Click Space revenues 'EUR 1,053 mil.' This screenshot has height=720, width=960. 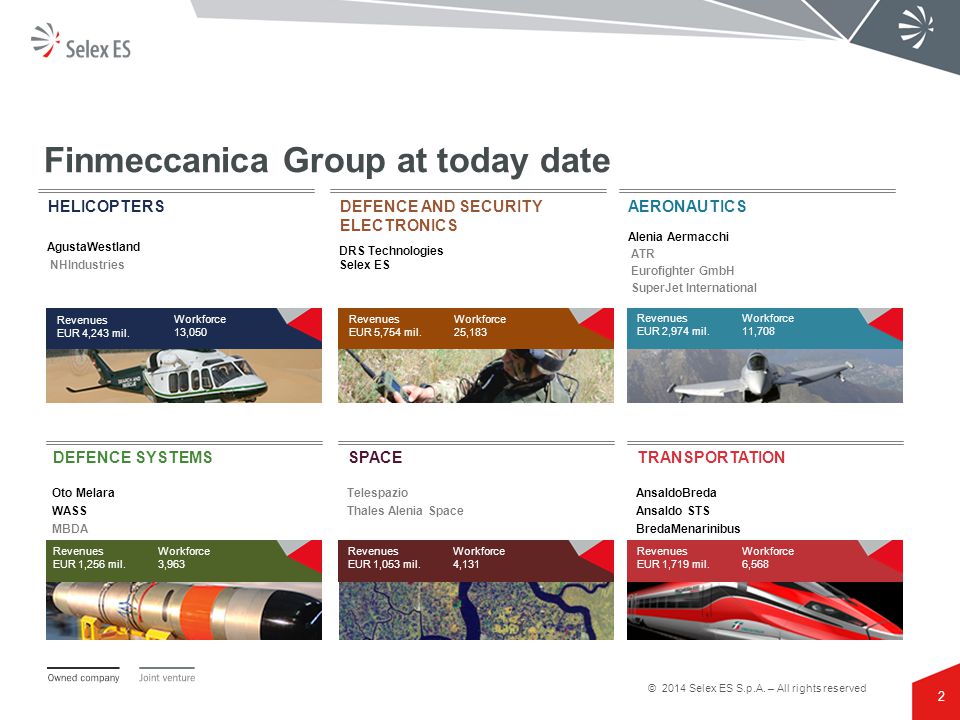click(x=384, y=564)
